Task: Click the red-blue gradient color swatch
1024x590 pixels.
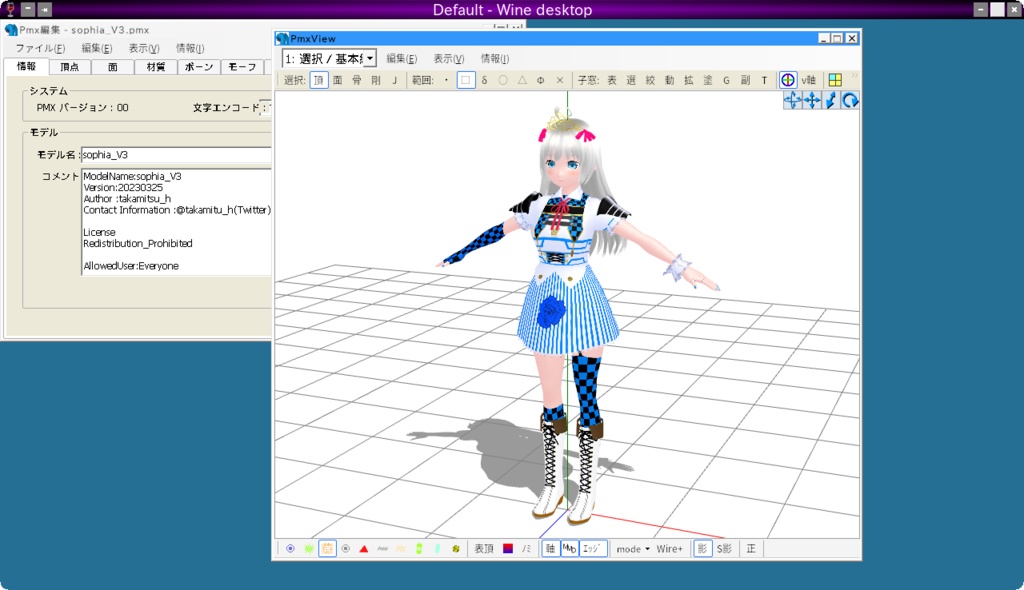Action: [507, 549]
